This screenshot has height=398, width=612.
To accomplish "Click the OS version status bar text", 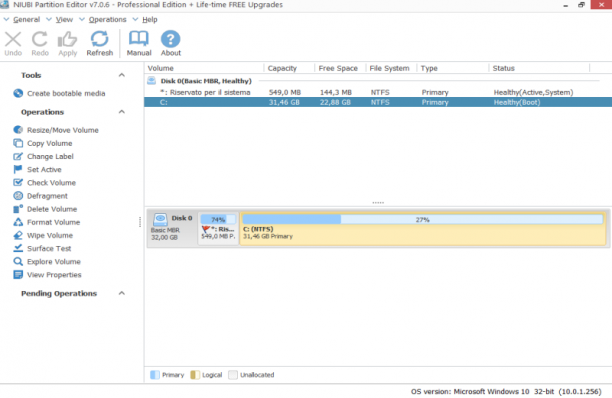I will [506, 391].
